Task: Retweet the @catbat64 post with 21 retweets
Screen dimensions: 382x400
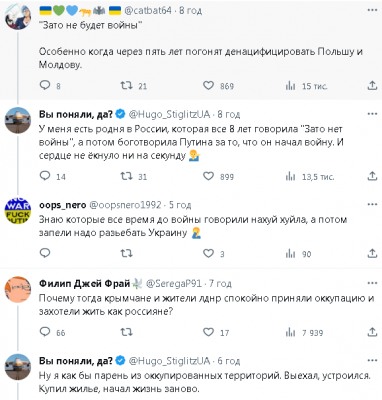Action: [127, 86]
